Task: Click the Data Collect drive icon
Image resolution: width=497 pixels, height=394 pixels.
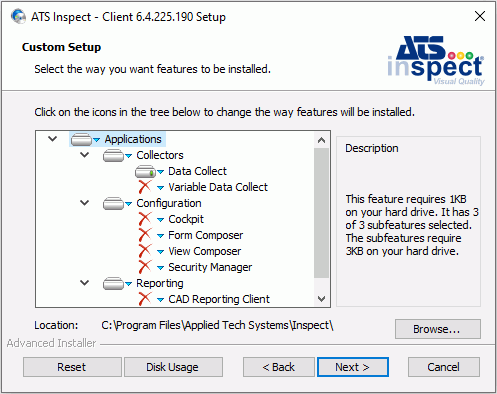Action: 146,171
